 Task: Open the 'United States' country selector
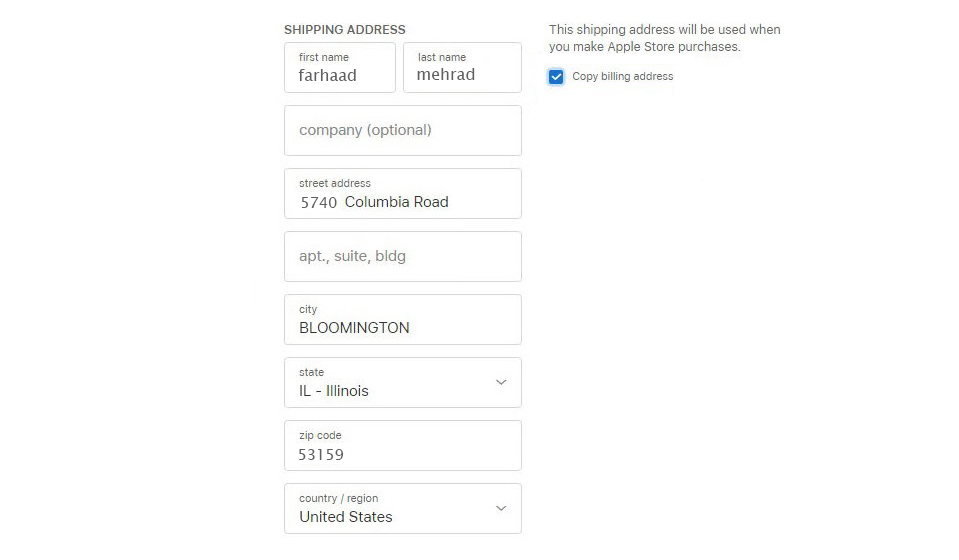(x=403, y=509)
